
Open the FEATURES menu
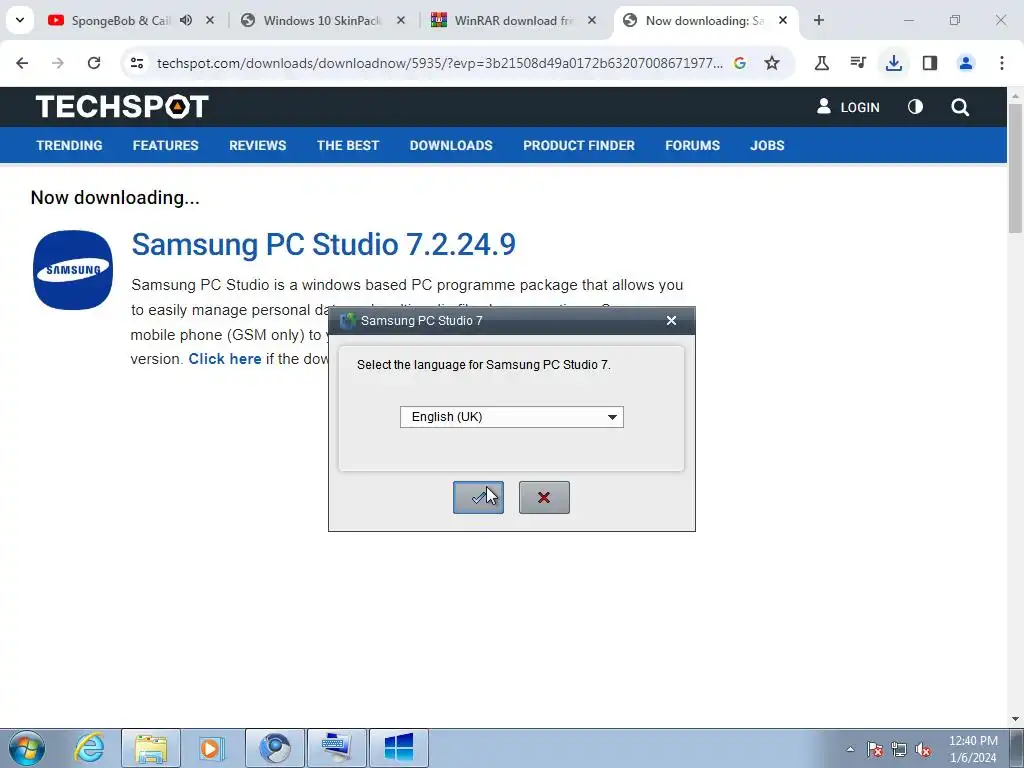coord(165,146)
